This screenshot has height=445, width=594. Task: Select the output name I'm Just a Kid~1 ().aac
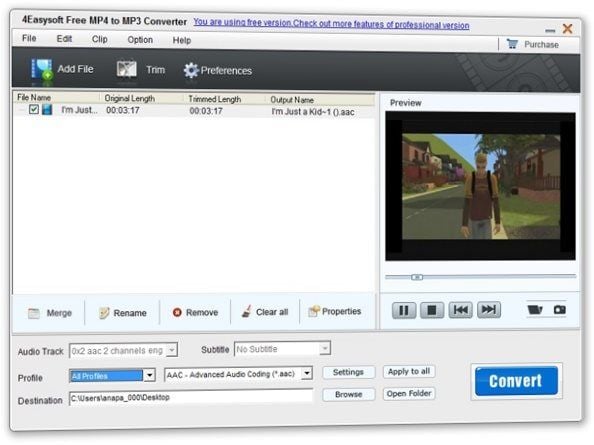click(313, 112)
